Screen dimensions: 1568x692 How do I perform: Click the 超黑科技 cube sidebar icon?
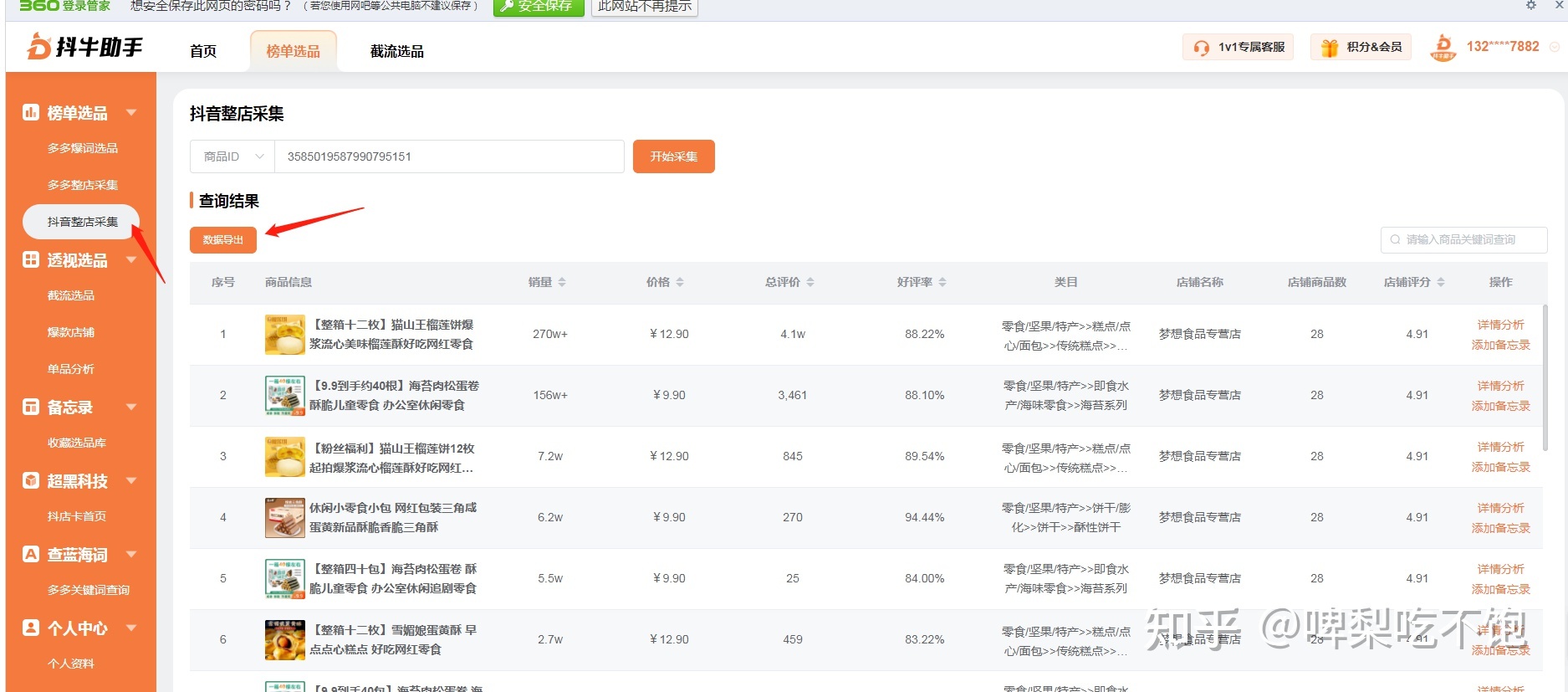(31, 480)
